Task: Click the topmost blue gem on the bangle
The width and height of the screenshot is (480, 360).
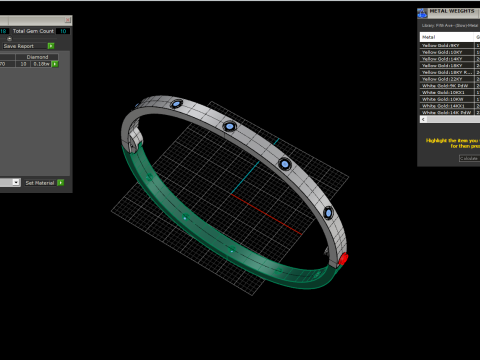Action: click(x=176, y=104)
